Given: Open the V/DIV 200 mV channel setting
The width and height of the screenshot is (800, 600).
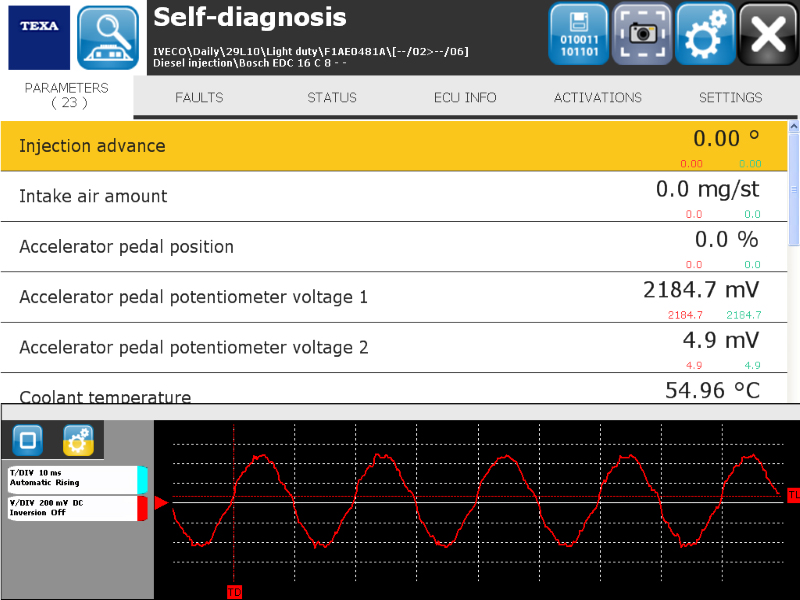Looking at the screenshot, I should point(75,507).
